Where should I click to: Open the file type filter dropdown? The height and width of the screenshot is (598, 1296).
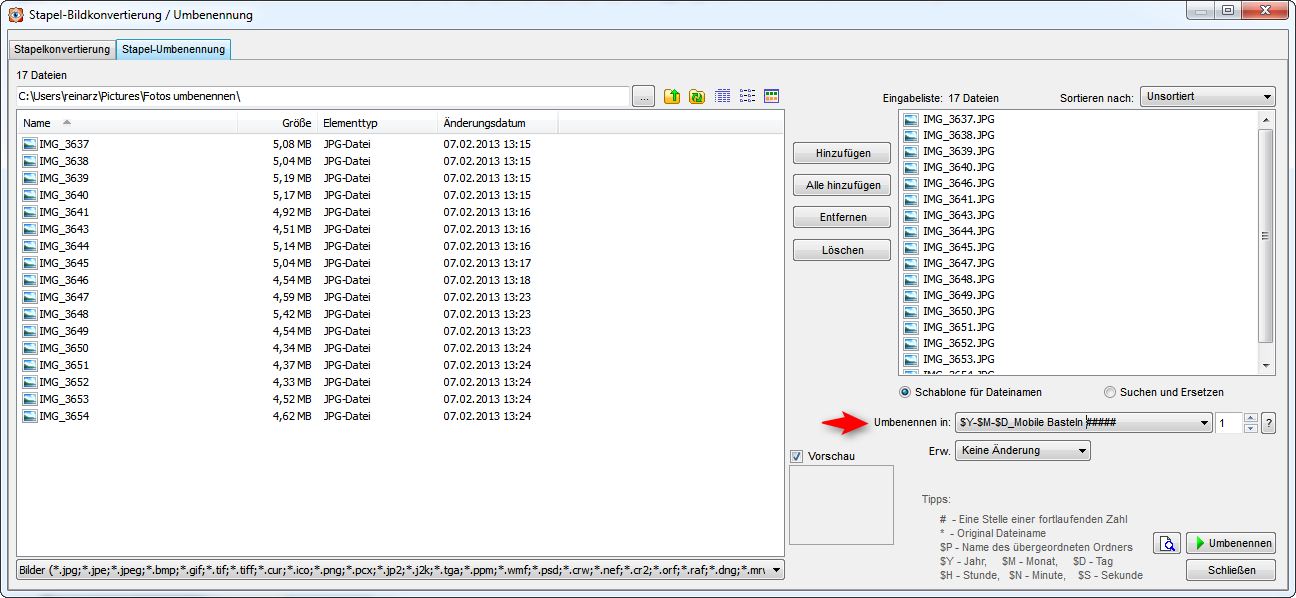(400, 570)
